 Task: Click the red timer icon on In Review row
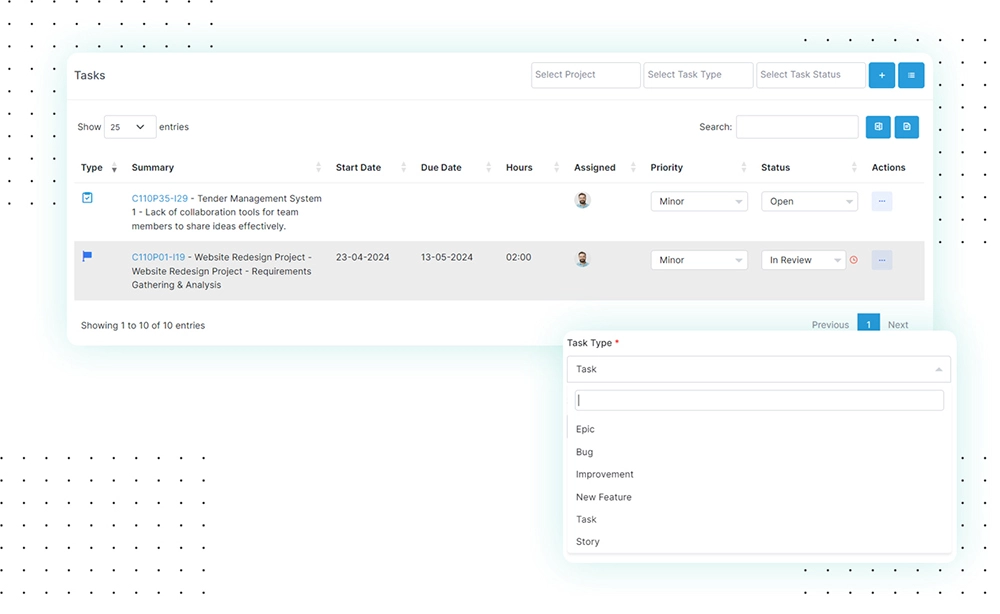[x=854, y=260]
